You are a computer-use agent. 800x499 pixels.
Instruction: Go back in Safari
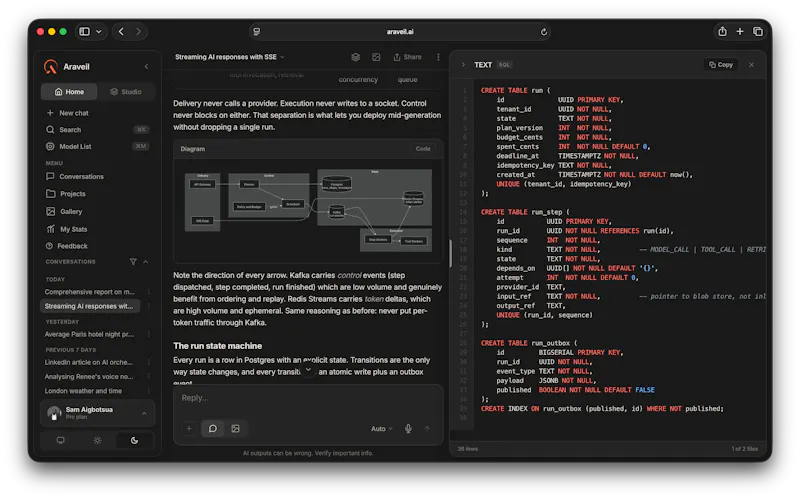tap(121, 32)
